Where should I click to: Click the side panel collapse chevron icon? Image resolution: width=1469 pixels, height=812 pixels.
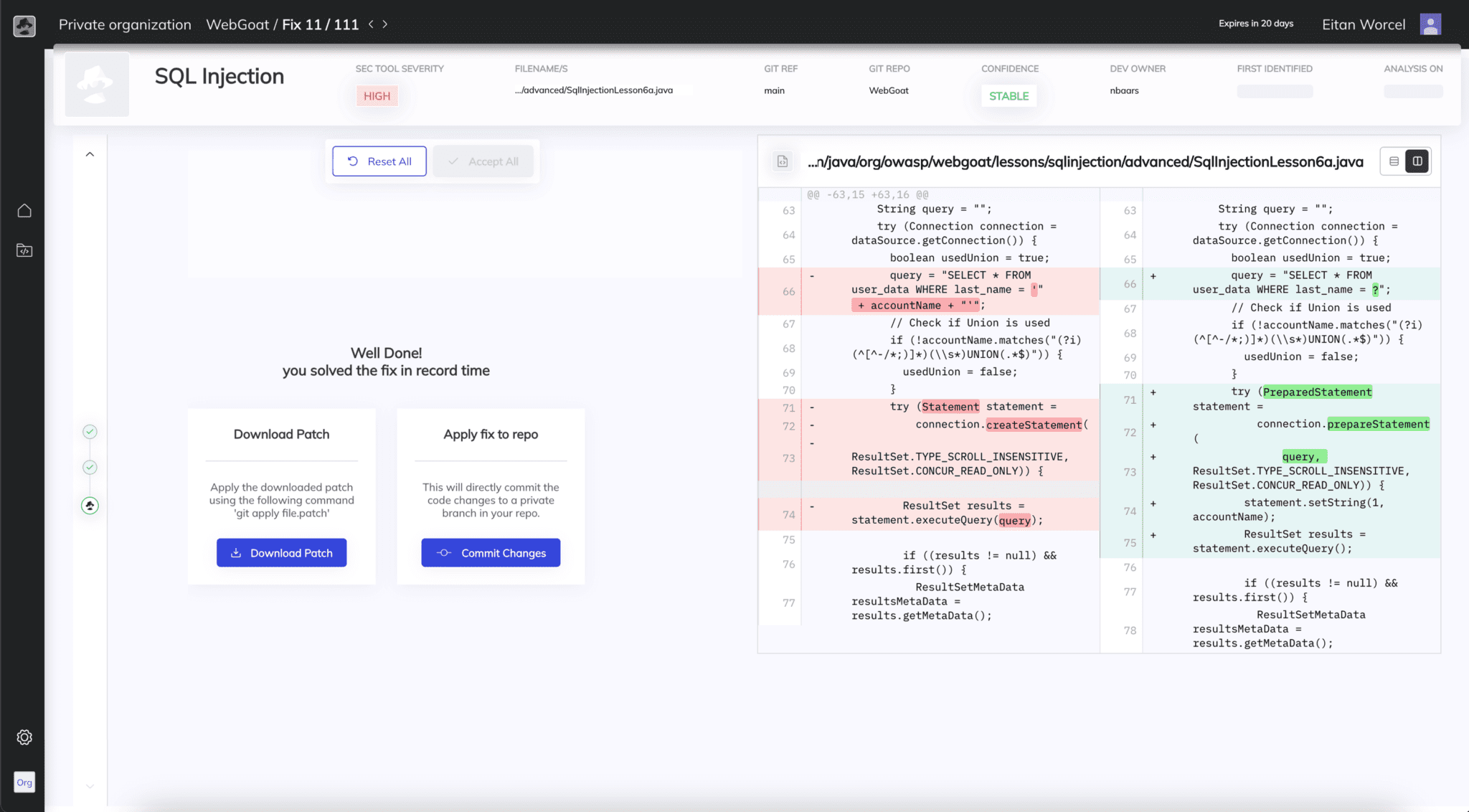point(90,154)
